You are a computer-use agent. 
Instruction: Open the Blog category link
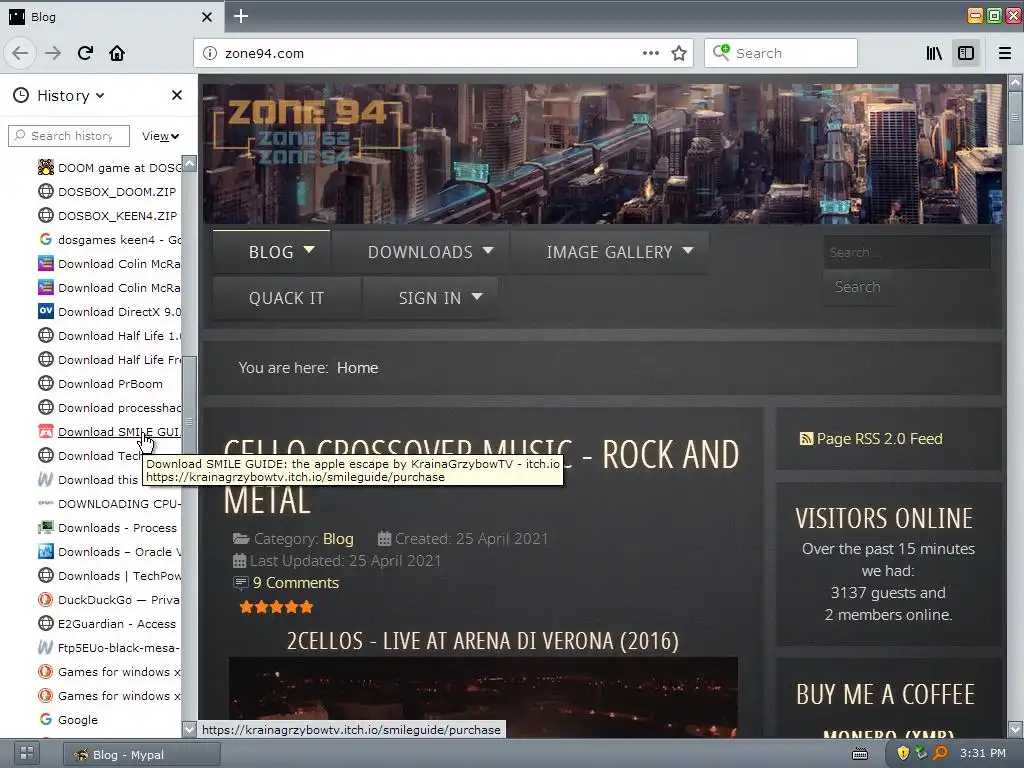click(x=338, y=539)
